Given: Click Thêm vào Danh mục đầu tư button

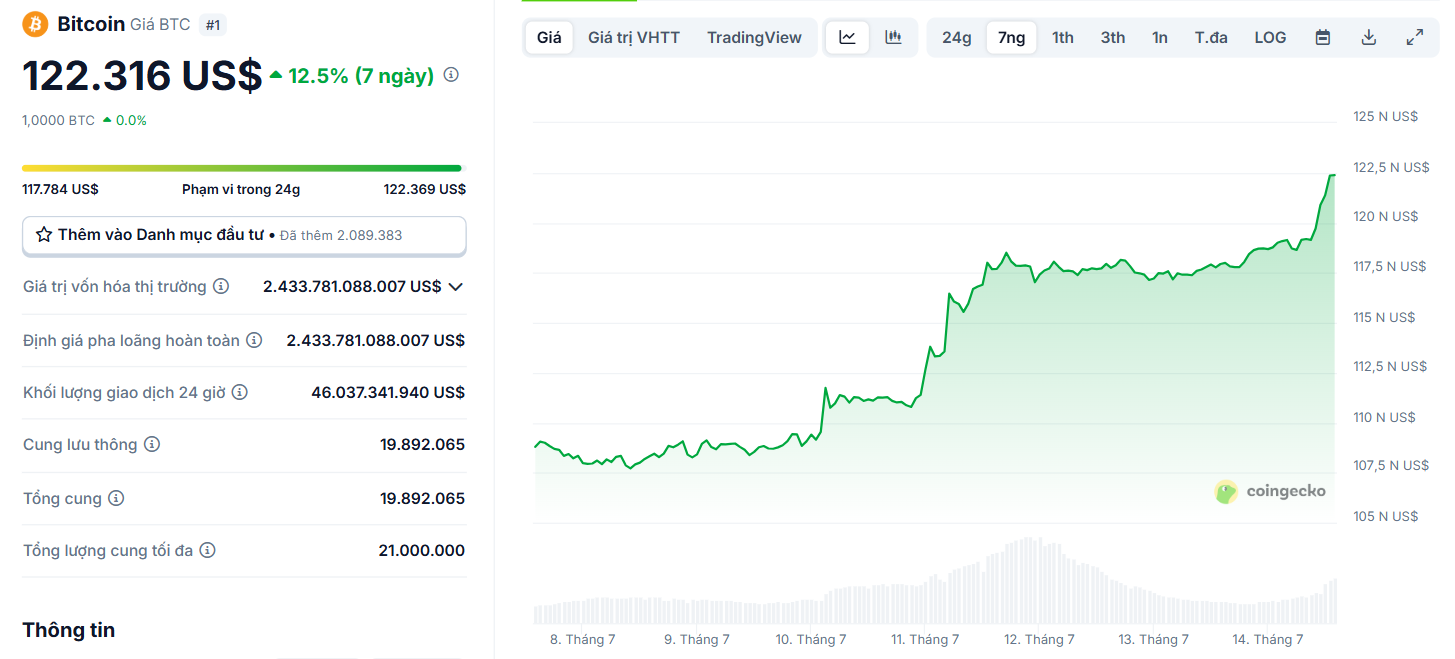Looking at the screenshot, I should coord(244,235).
